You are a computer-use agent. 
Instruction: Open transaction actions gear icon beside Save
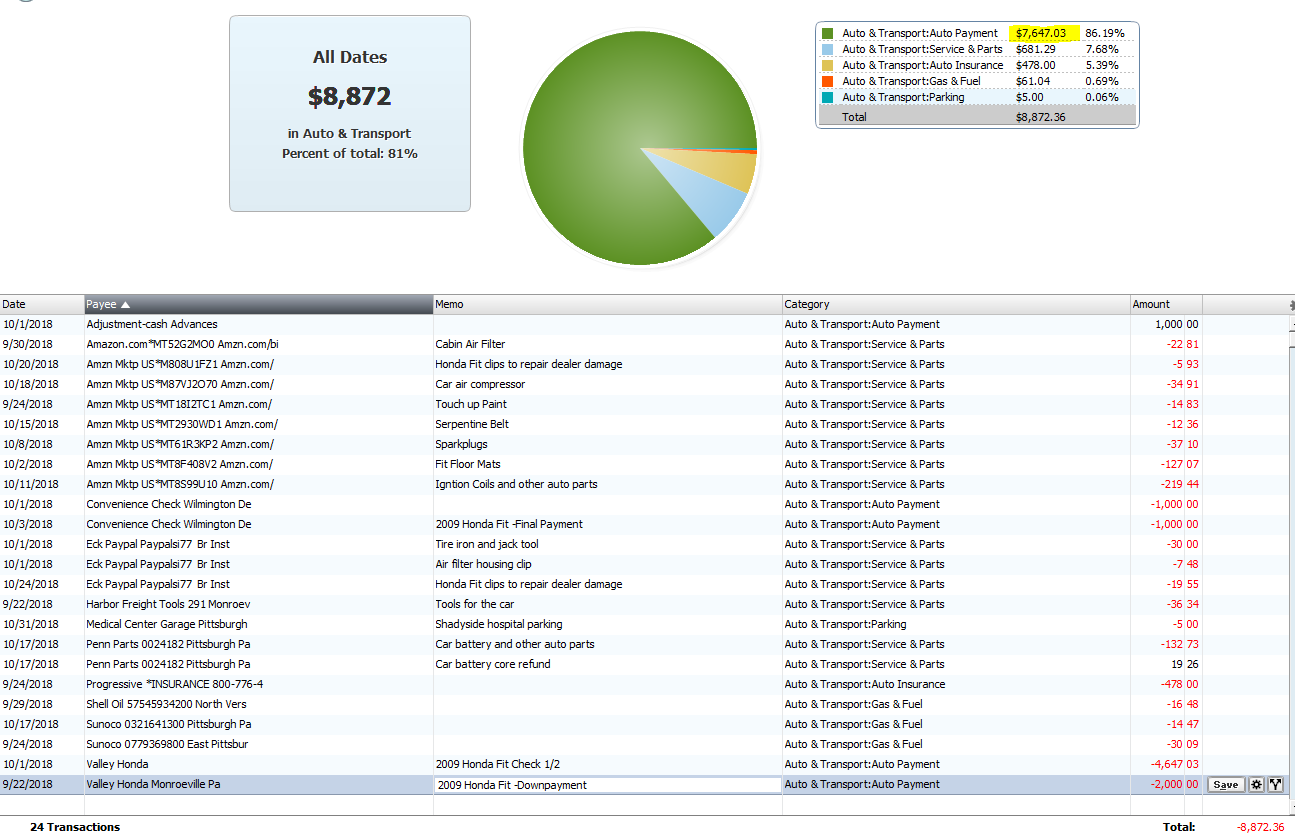tap(1256, 785)
